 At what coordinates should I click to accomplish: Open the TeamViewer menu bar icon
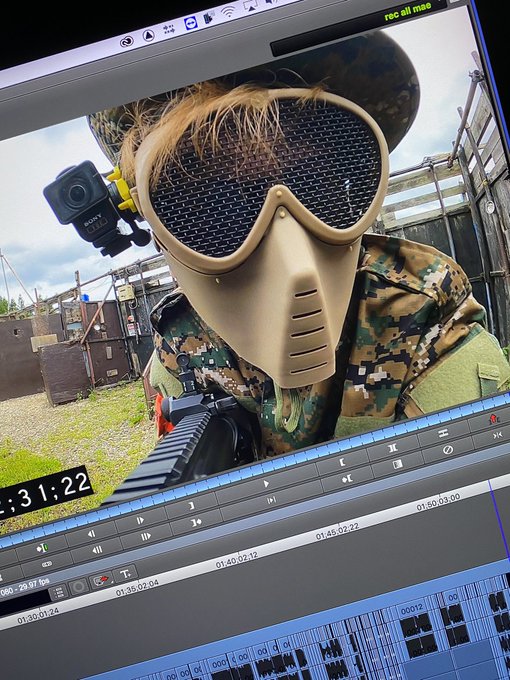pos(190,23)
